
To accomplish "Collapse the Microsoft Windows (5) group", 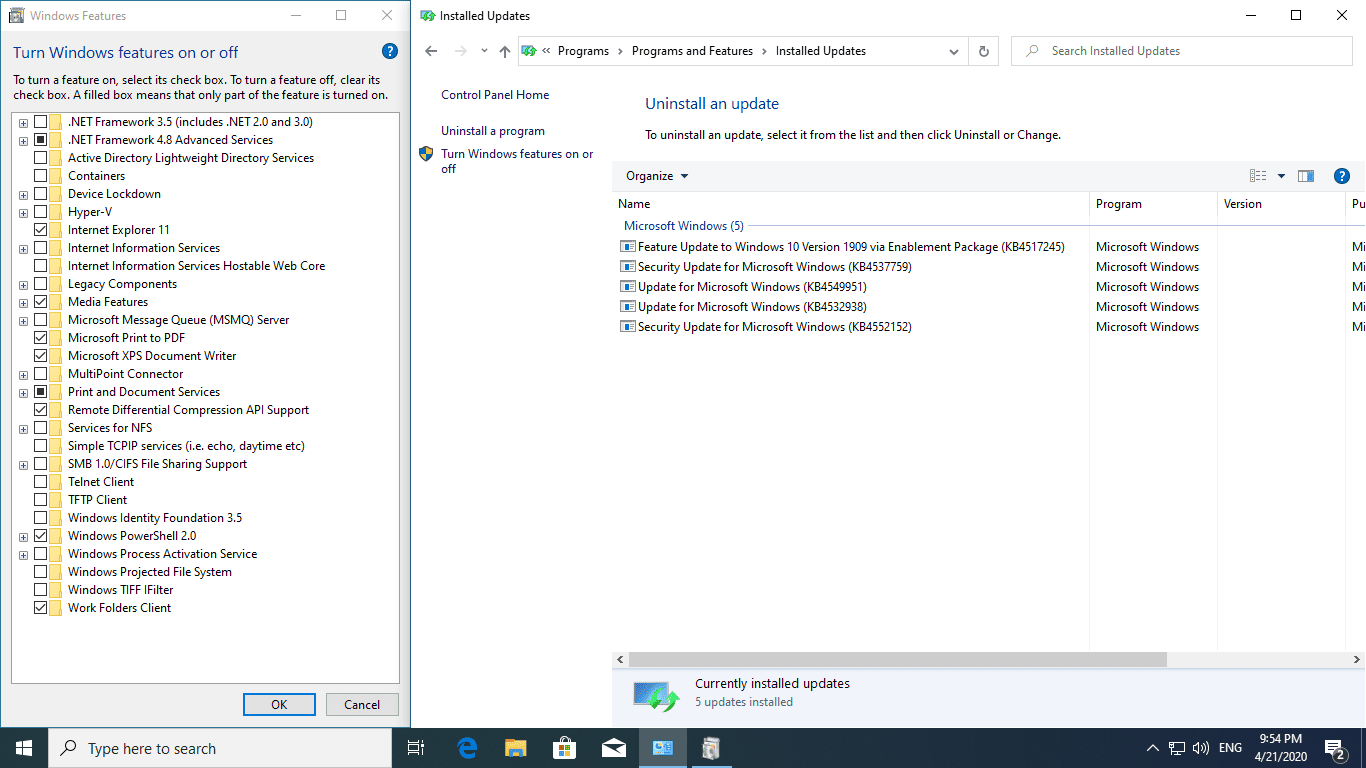I will tap(684, 226).
